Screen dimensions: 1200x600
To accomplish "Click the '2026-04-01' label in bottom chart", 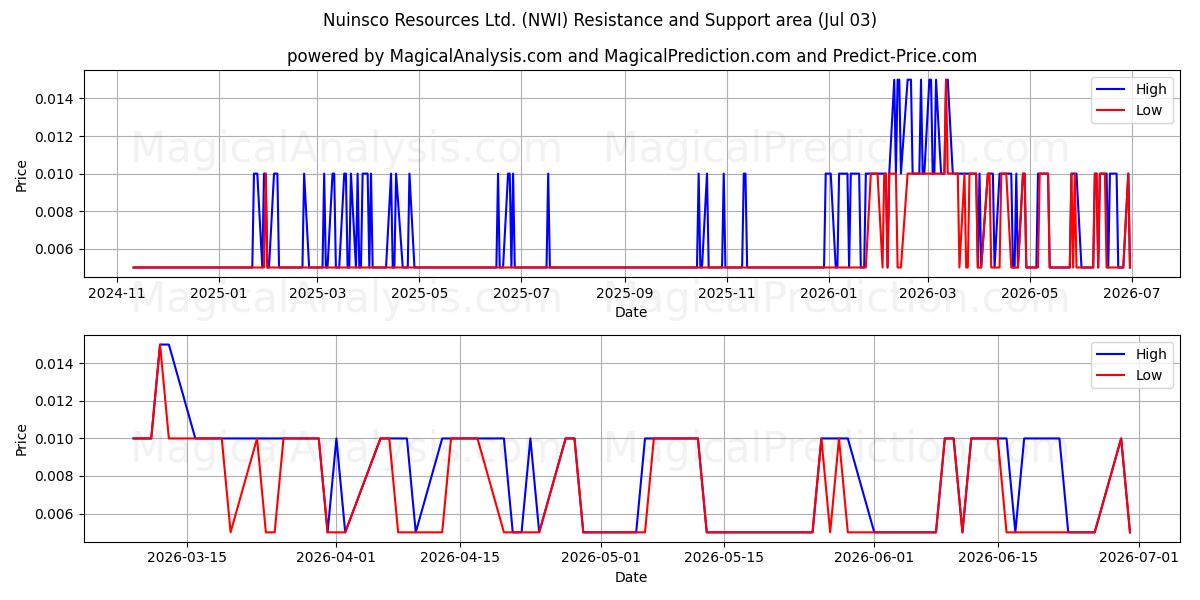I will 336,559.
